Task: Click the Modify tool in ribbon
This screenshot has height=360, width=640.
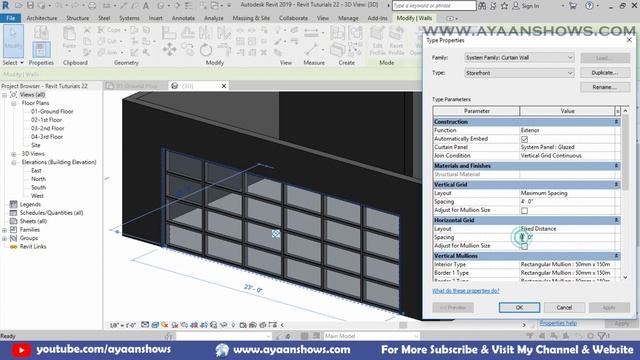Action: [x=13, y=41]
